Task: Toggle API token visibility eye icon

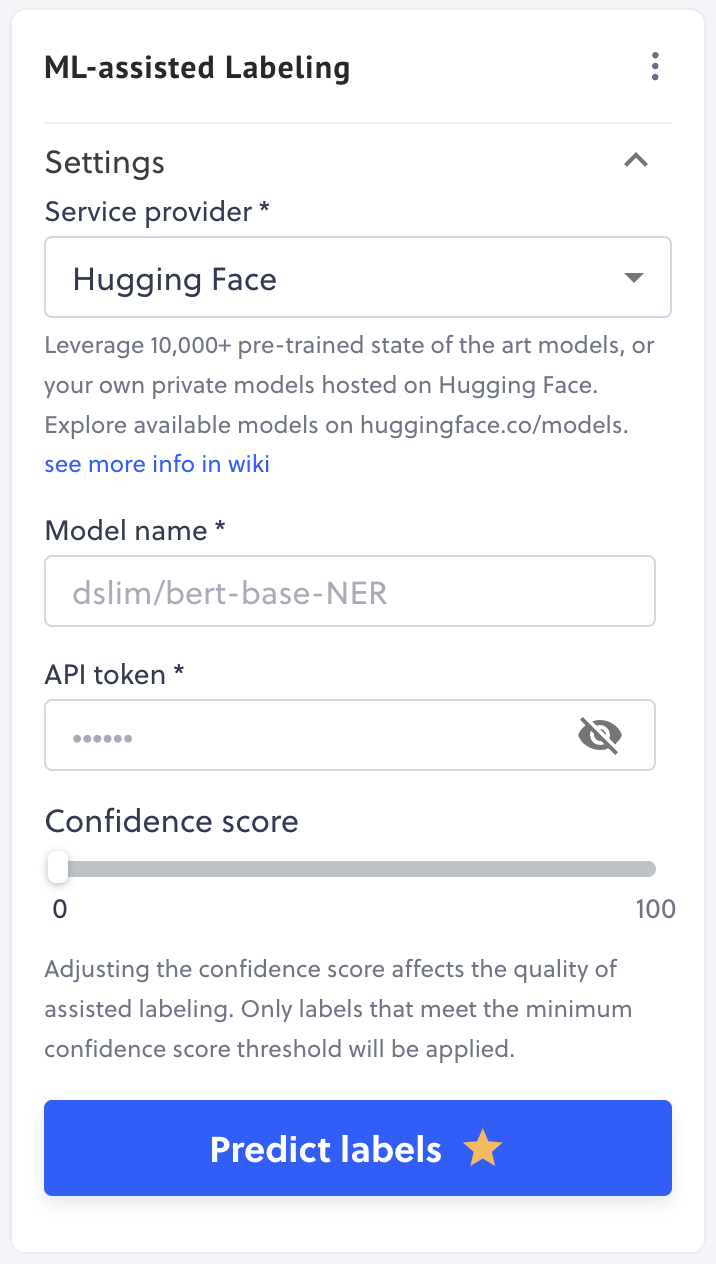Action: coord(600,736)
